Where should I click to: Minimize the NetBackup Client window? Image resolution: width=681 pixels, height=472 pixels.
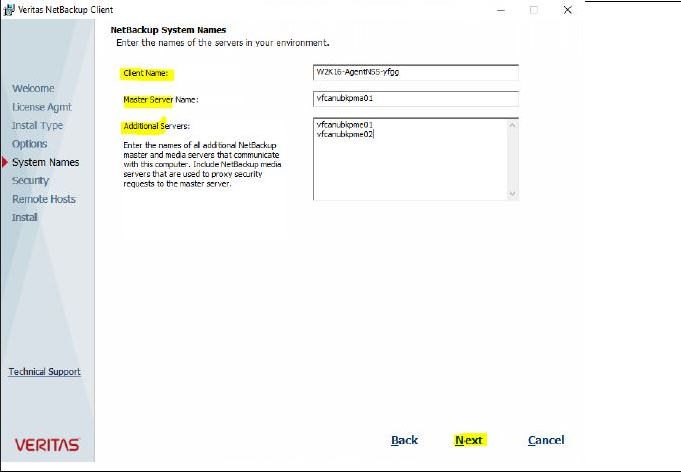[x=501, y=10]
